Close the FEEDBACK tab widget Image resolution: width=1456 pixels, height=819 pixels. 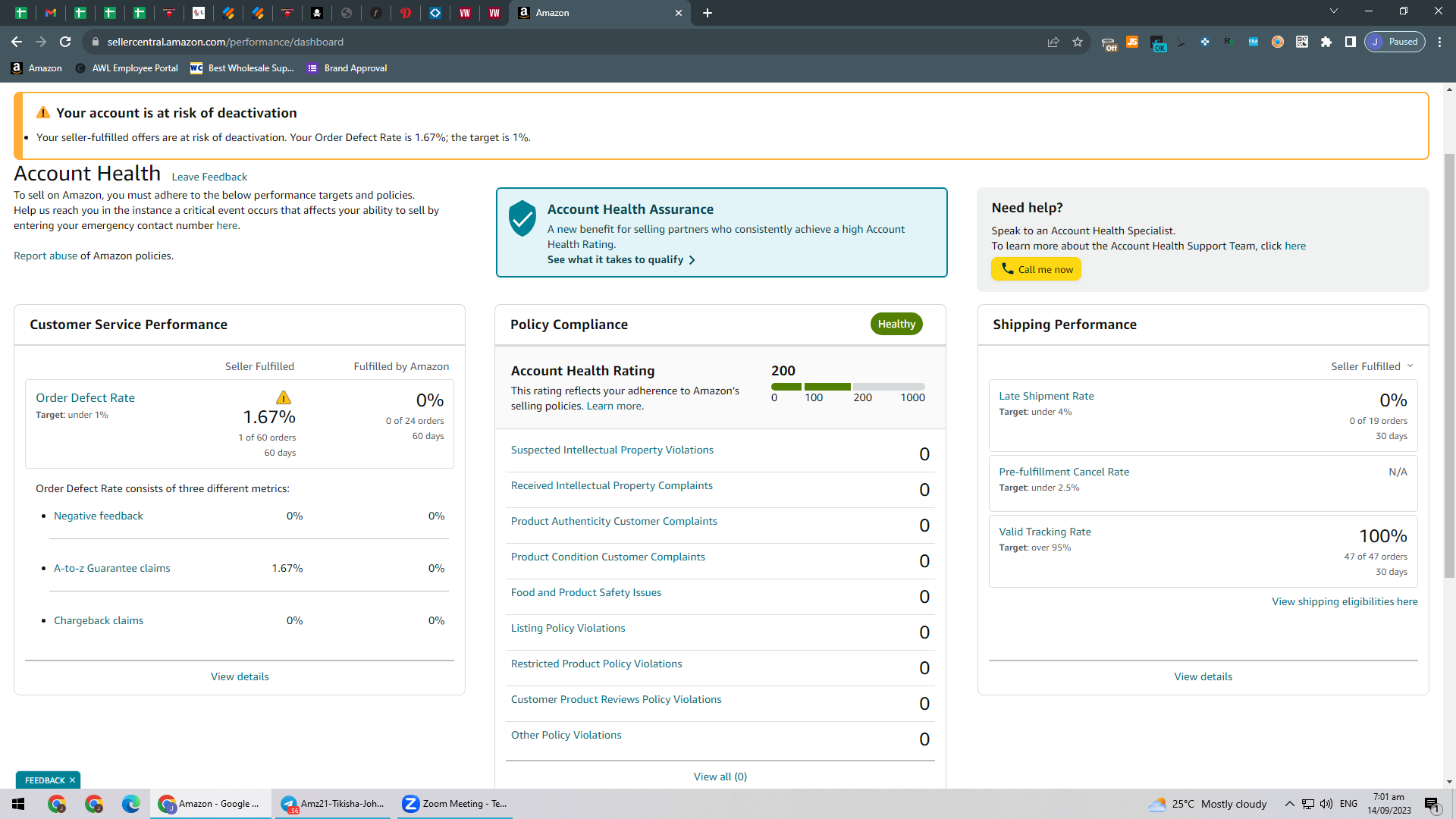tap(73, 780)
